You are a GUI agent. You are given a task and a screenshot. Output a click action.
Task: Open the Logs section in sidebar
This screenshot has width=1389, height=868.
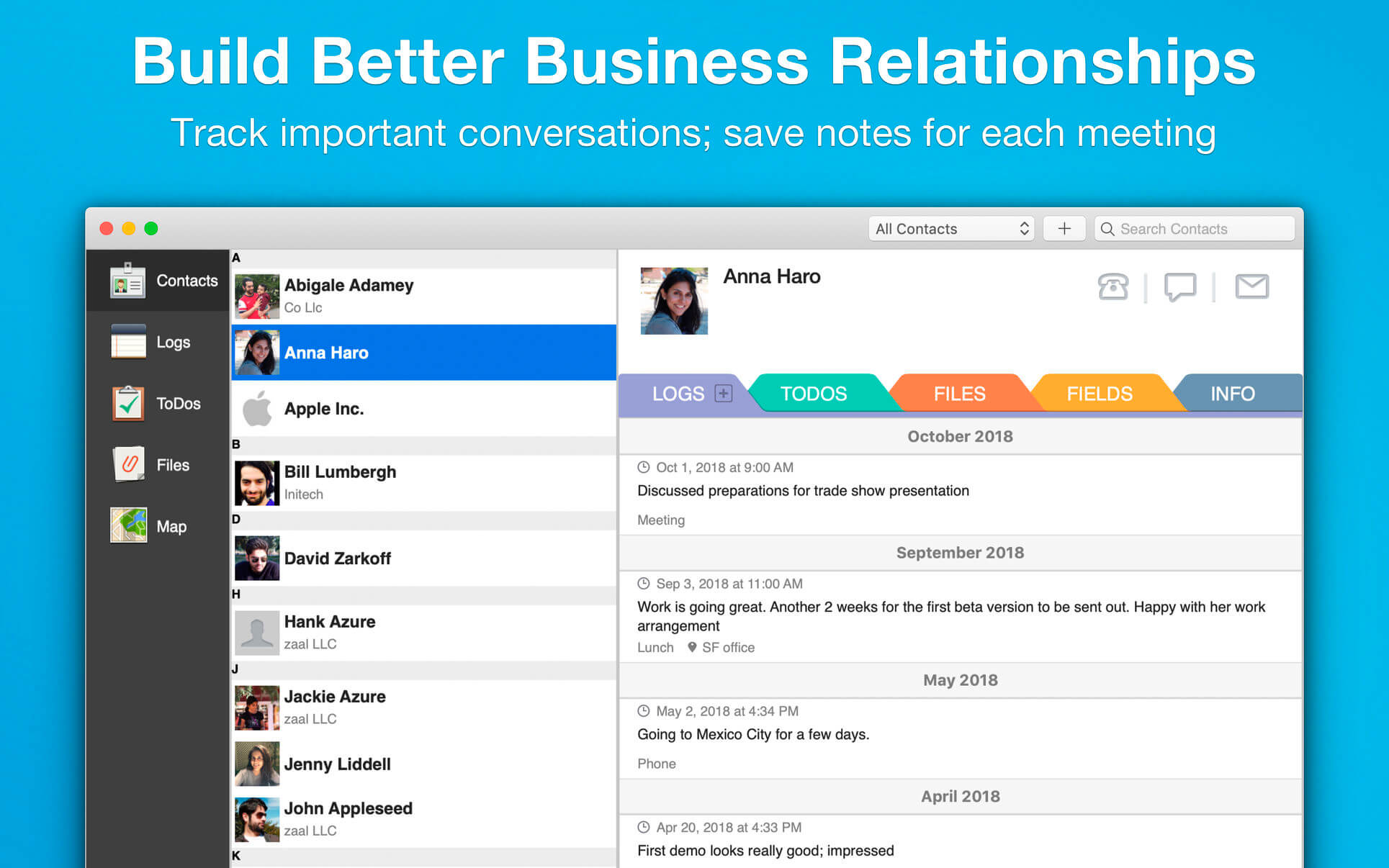click(153, 342)
